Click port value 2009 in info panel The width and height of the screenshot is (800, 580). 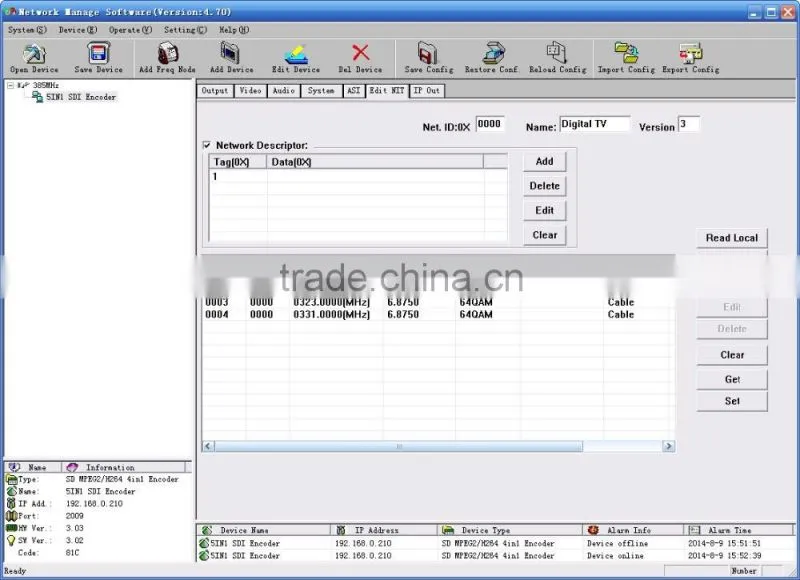74,516
